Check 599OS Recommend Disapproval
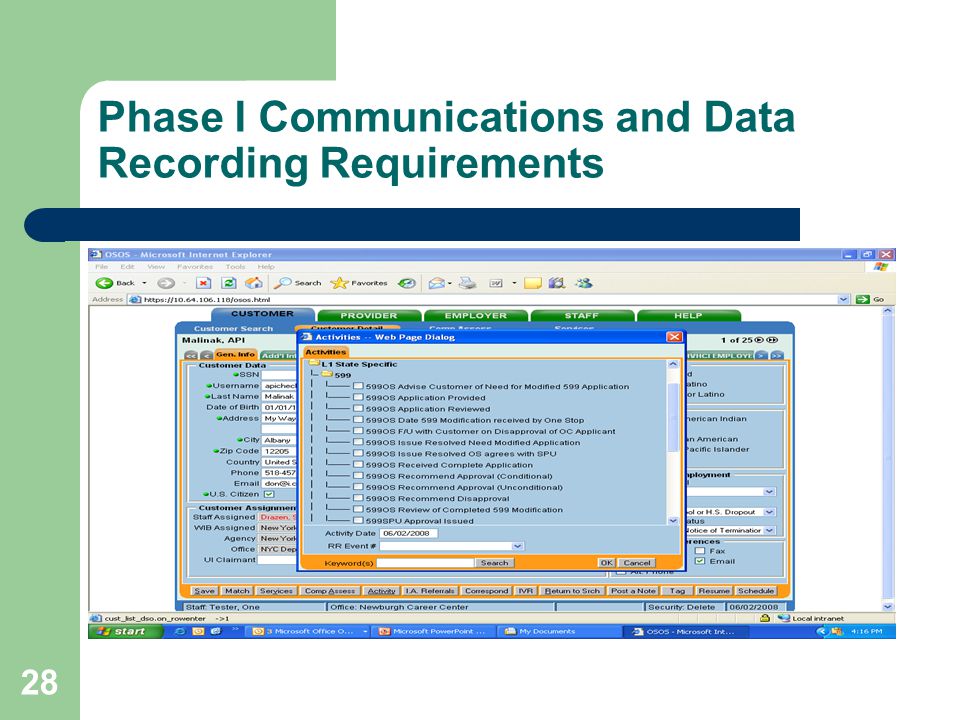960x720 pixels. (x=358, y=498)
